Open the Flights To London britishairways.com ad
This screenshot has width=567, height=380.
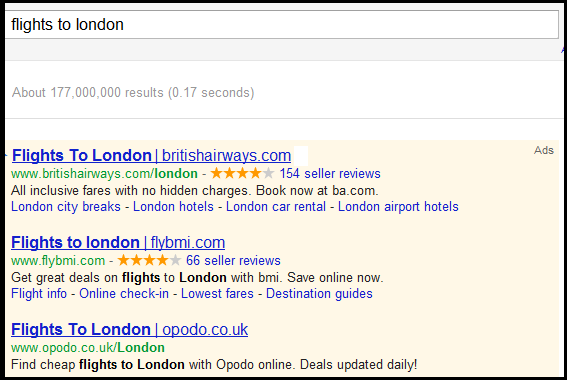(152, 155)
